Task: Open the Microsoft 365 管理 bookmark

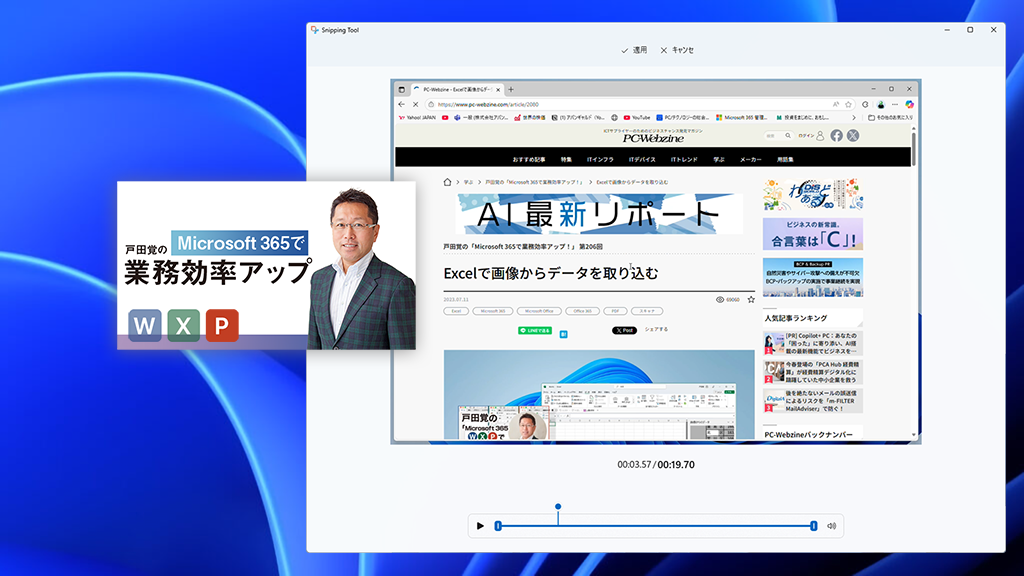Action: [x=742, y=118]
